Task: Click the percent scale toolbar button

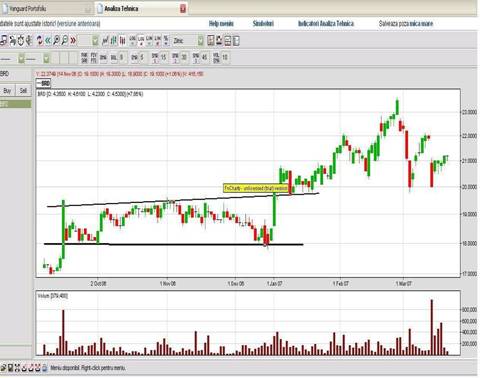Action: 166,40
